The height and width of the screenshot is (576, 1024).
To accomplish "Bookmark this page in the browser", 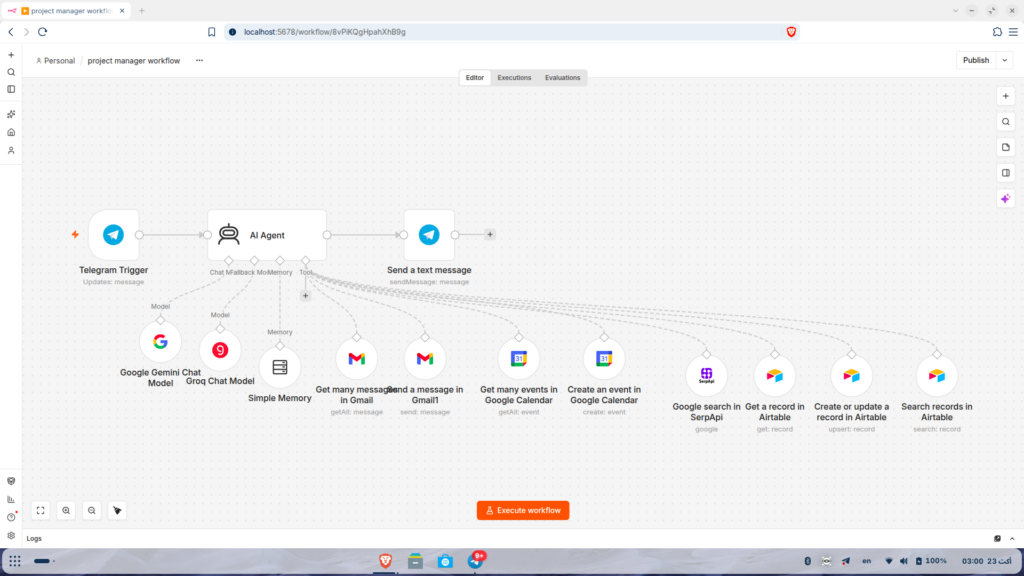I will point(212,32).
